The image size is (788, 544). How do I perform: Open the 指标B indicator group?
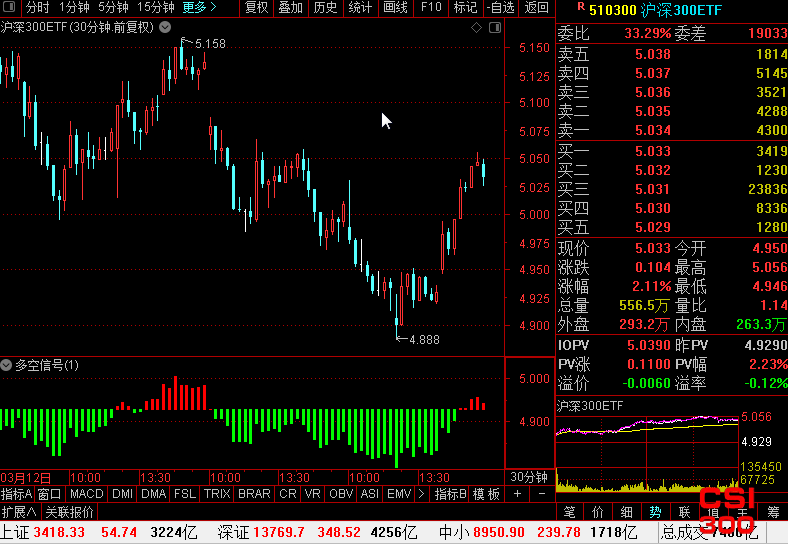451,494
